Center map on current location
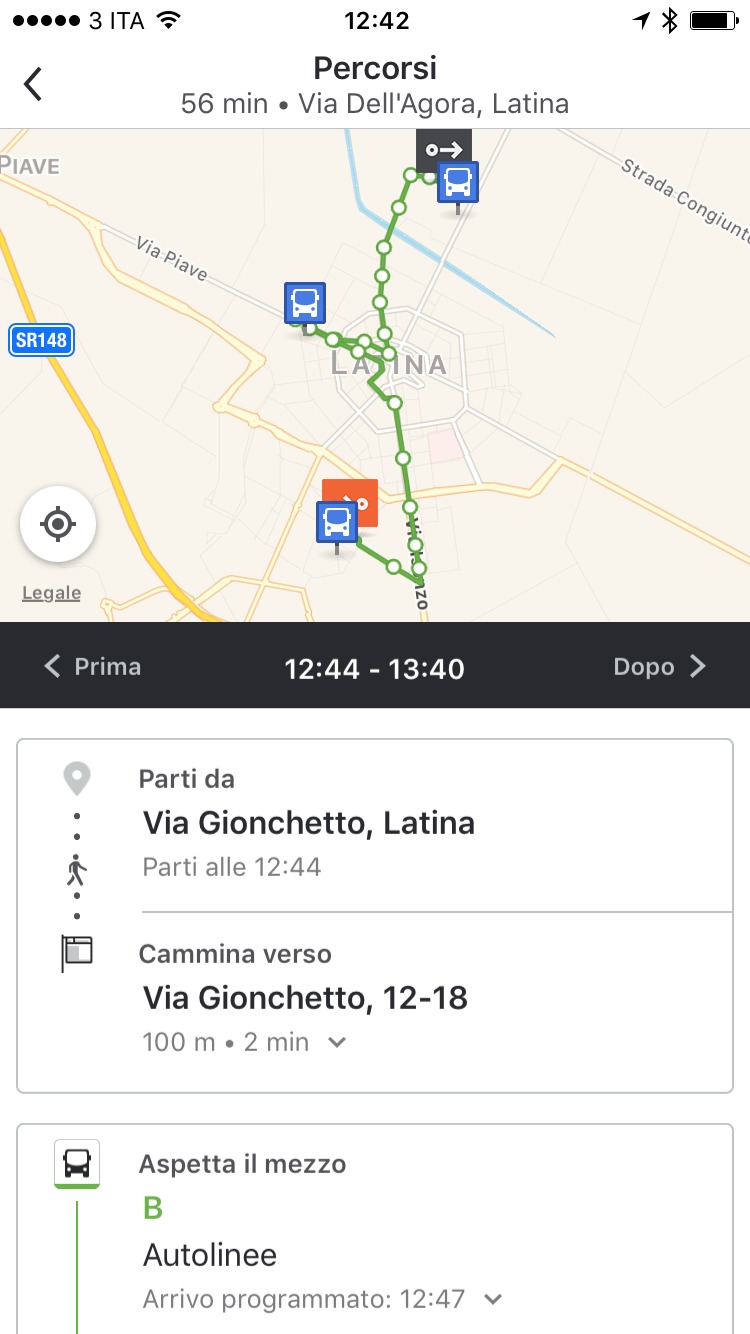750x1334 pixels. [x=58, y=523]
